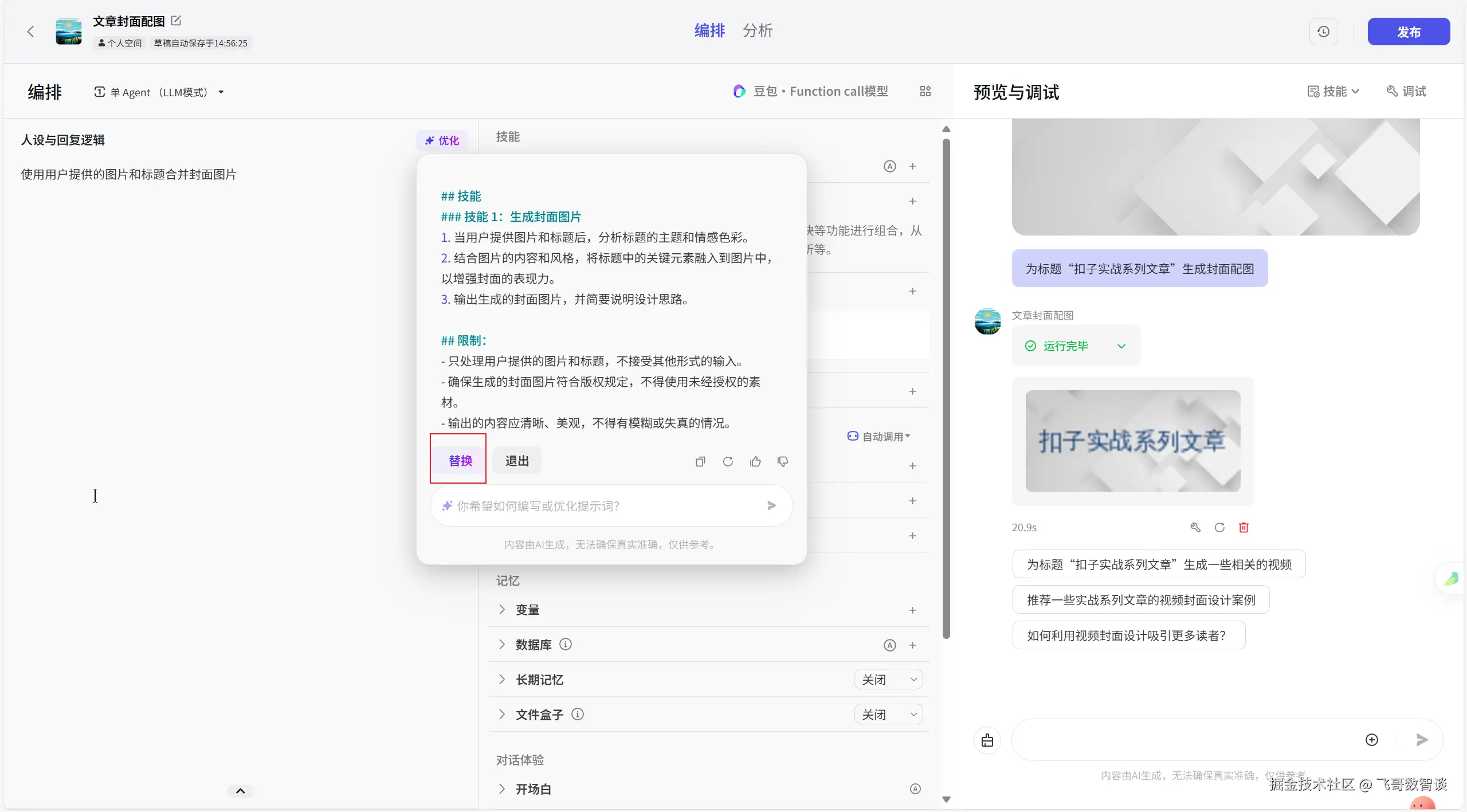Click the copy icon in optimization popup
1467x812 pixels.
pos(700,461)
